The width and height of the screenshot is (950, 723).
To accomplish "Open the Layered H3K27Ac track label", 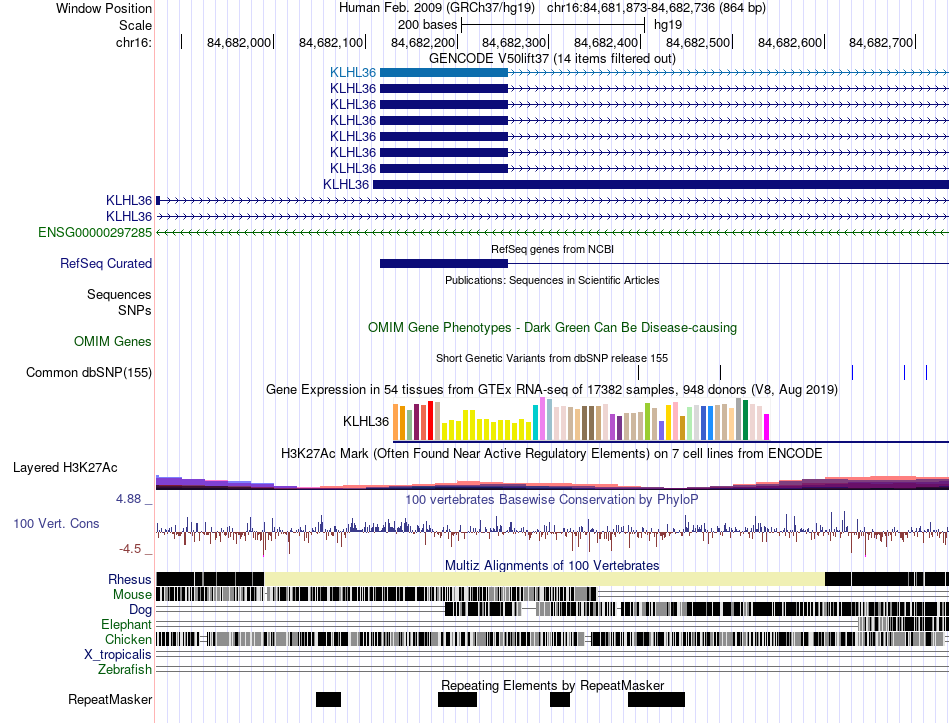I will pyautogui.click(x=65, y=468).
